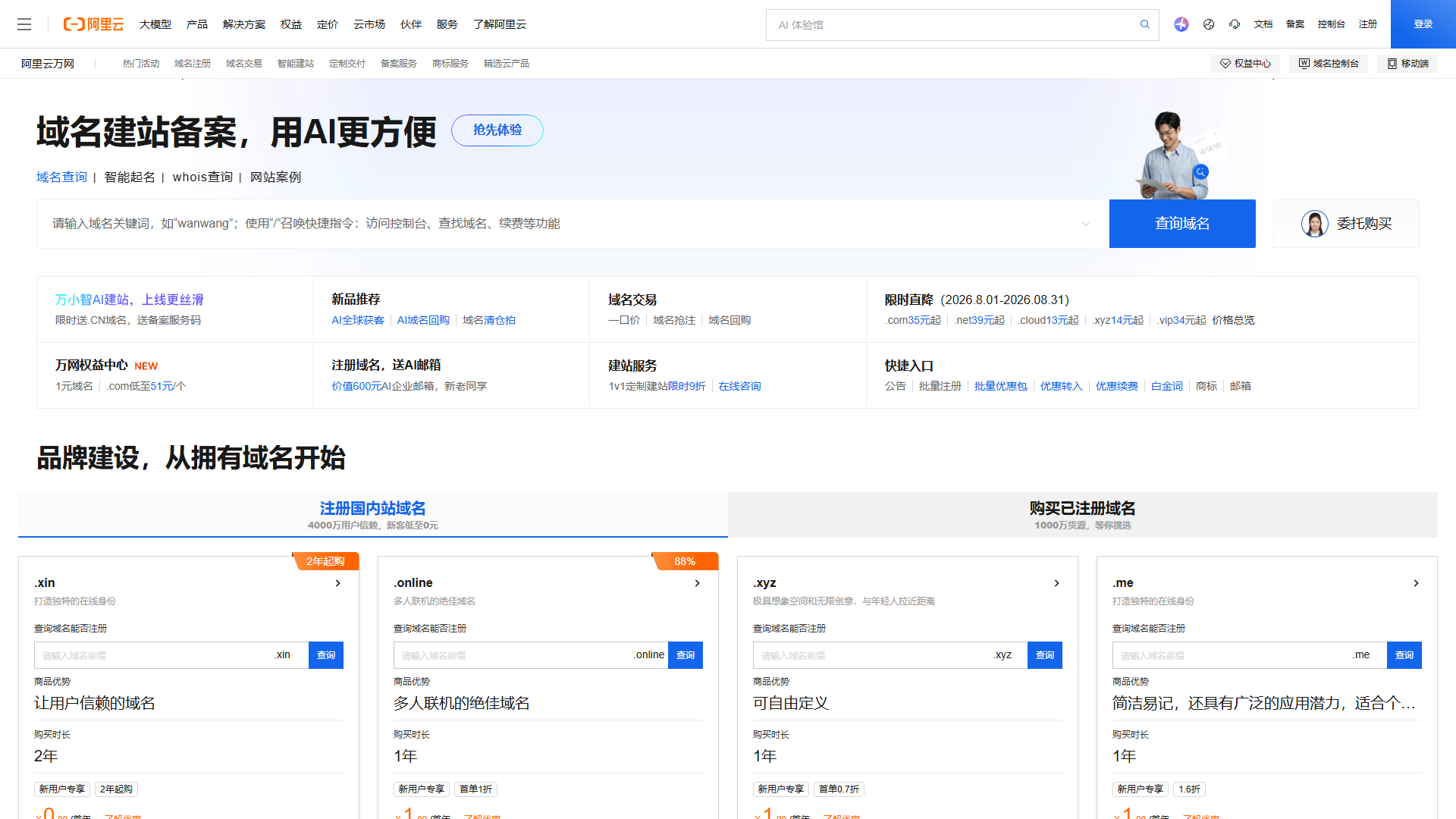Click the blue 登录 button
Viewport: 1456px width, 819px height.
tap(1423, 24)
